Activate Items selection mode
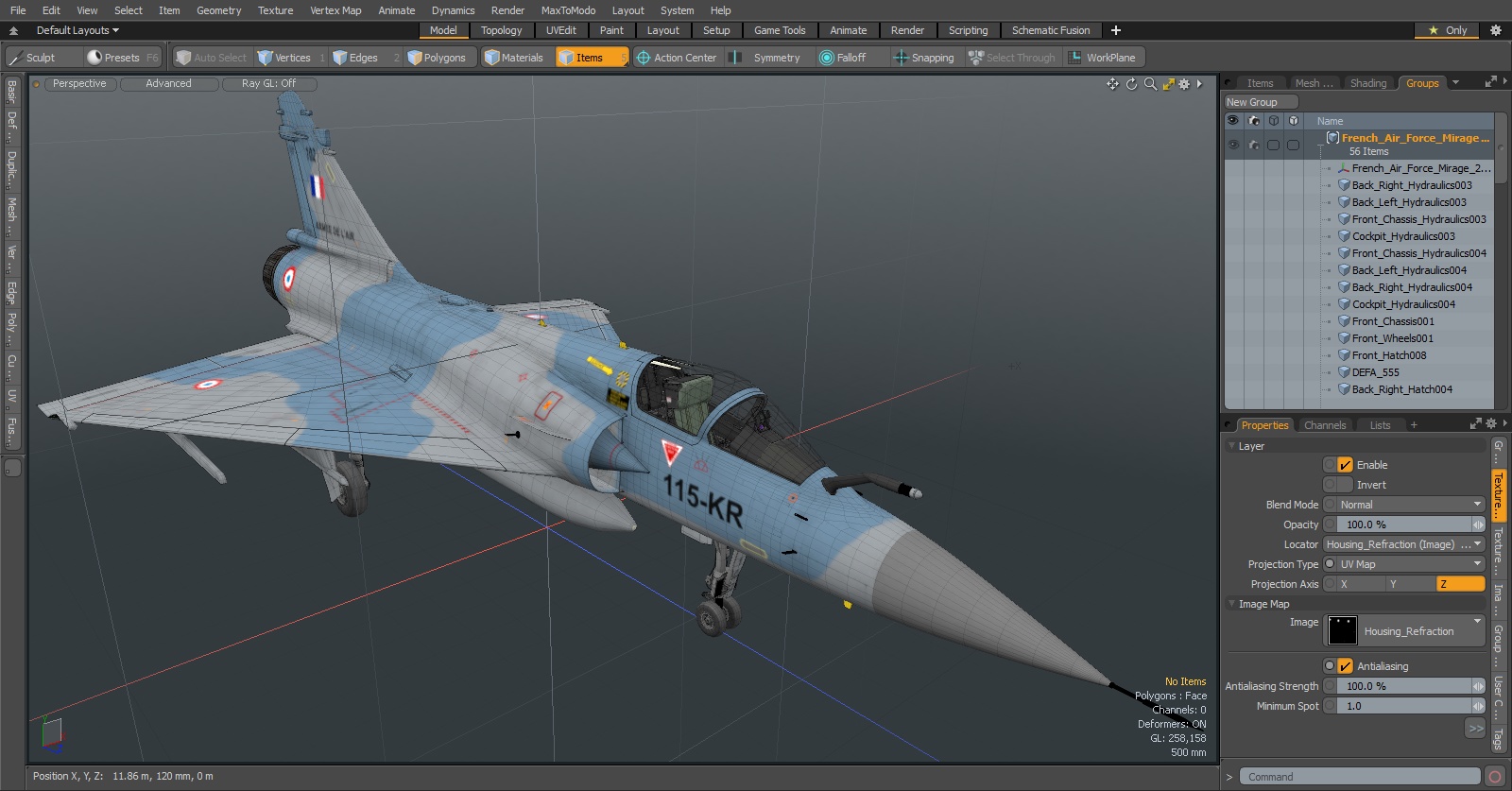The image size is (1512, 791). 592,58
